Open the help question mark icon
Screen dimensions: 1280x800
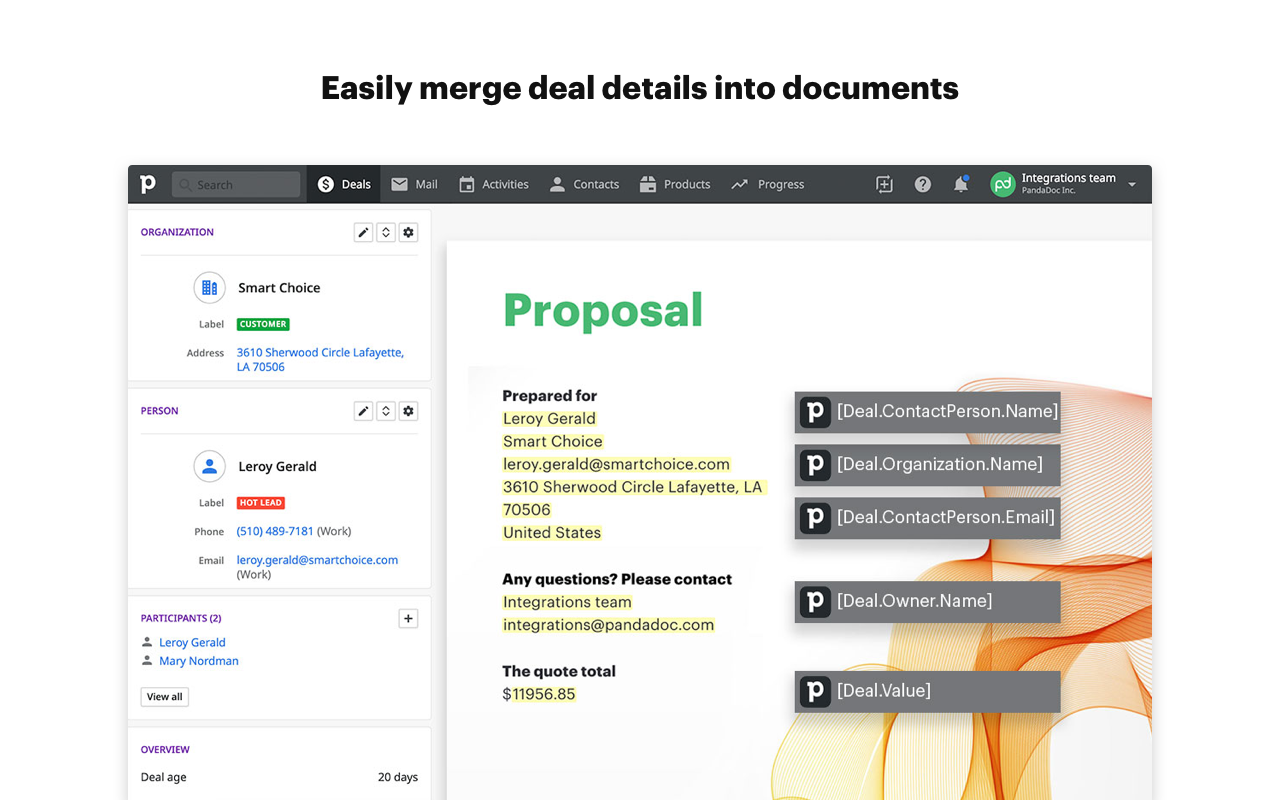tap(923, 184)
